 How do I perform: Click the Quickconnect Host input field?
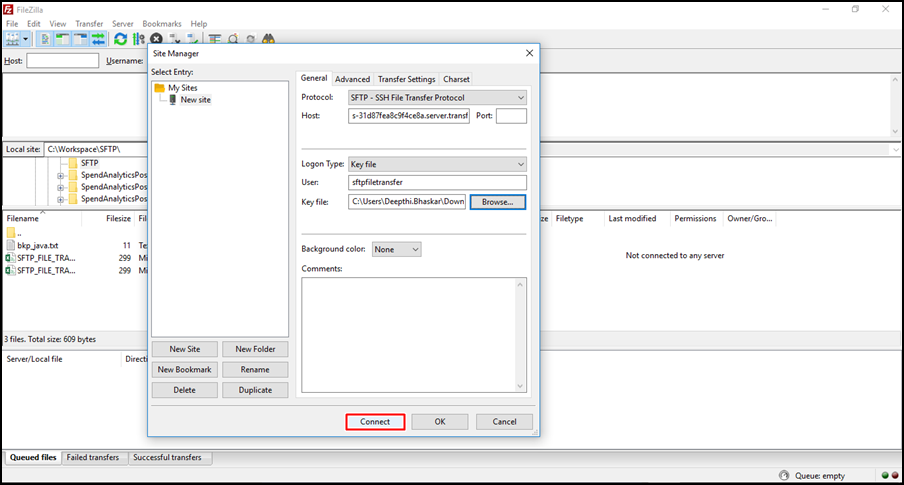click(63, 61)
